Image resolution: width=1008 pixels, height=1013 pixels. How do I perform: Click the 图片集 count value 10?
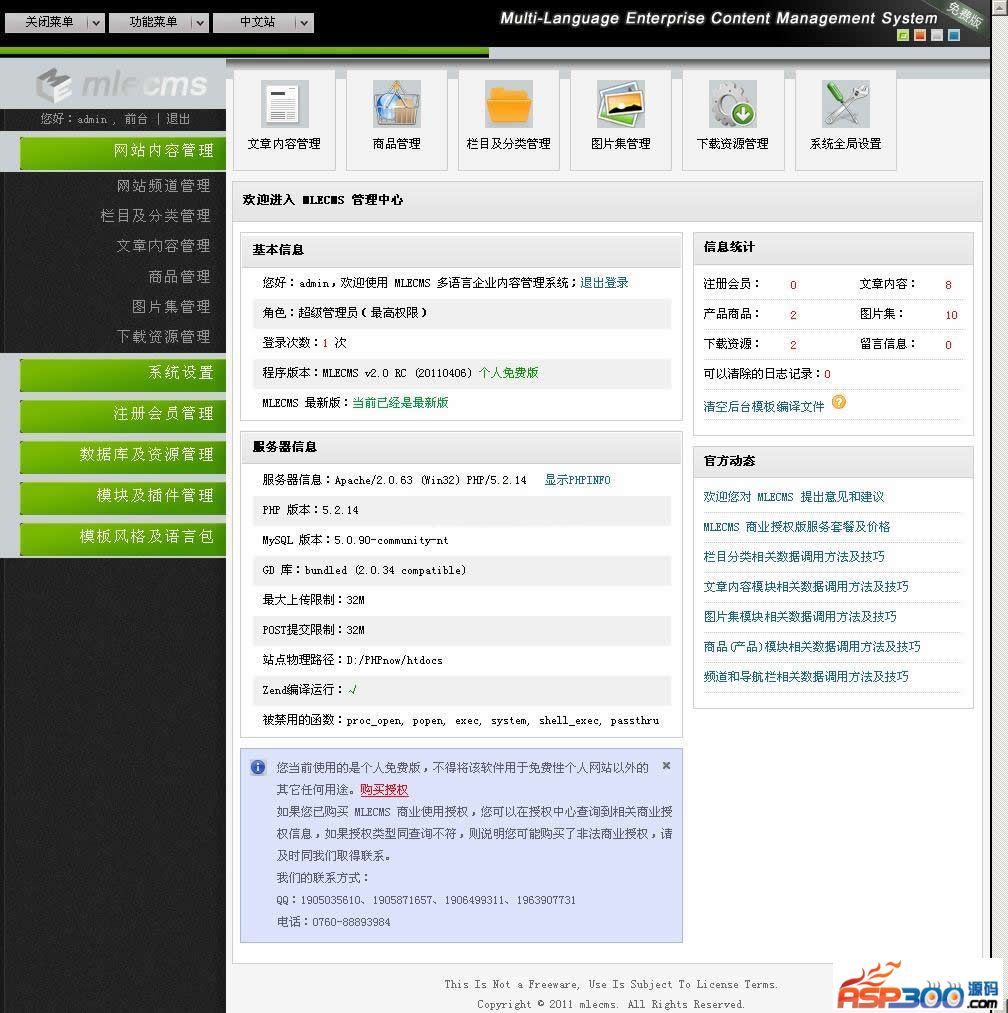[951, 315]
